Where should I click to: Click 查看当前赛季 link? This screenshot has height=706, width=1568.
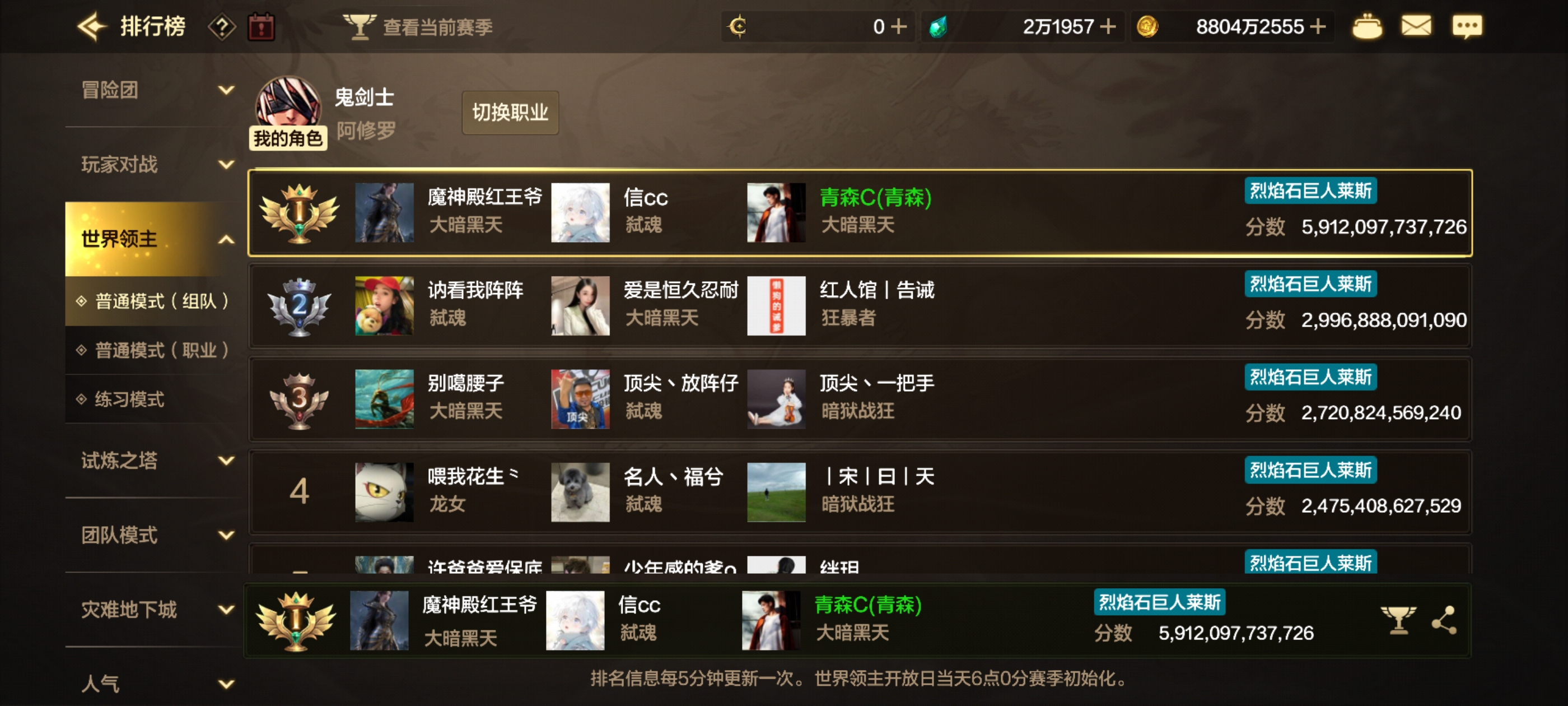pos(437,27)
